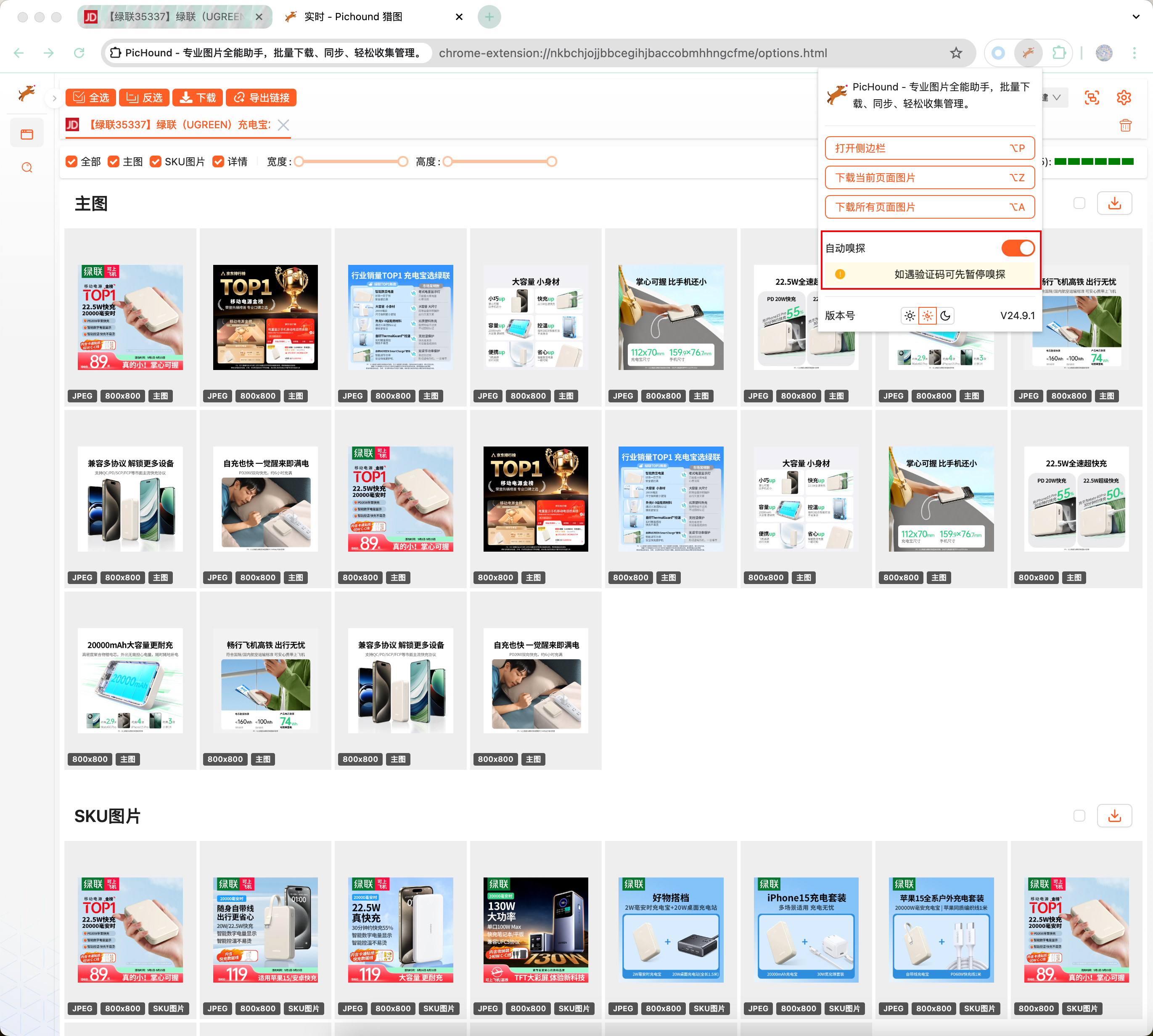The image size is (1153, 1036).
Task: Toggle the 自动嗅探 switch off
Action: (x=1018, y=248)
